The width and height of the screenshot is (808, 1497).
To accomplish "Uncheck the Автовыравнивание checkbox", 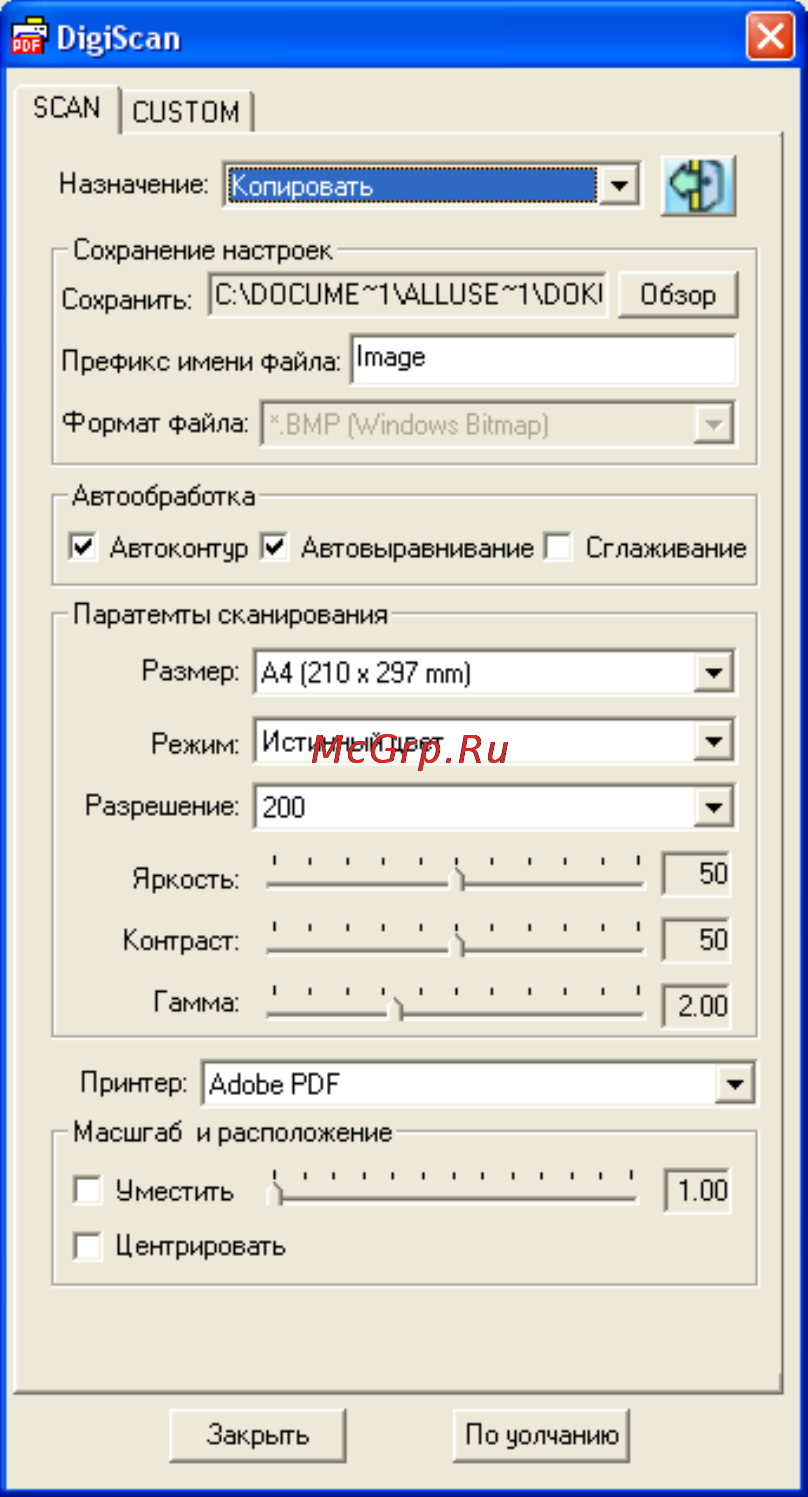I will tap(274, 548).
